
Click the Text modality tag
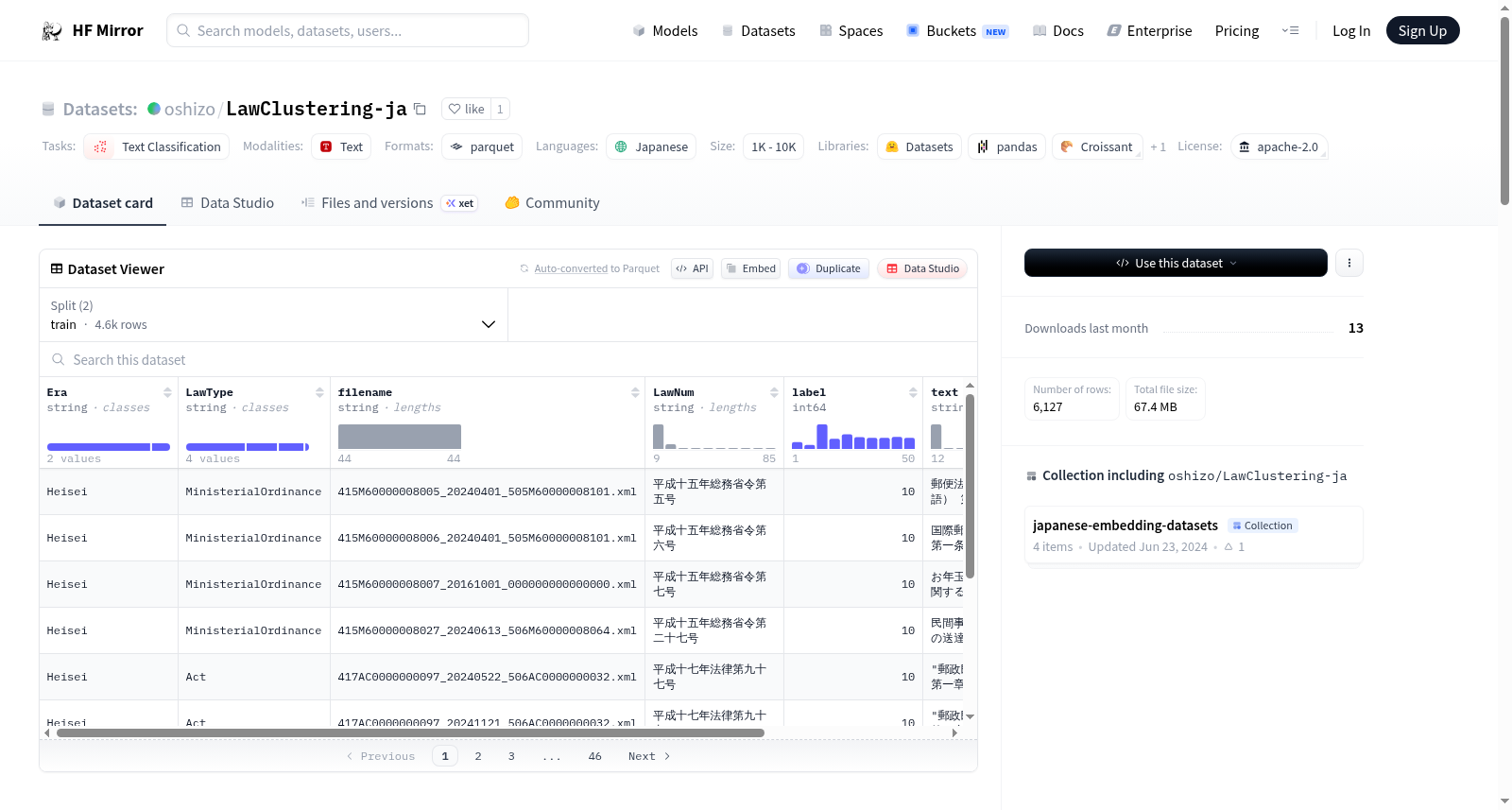click(x=341, y=147)
